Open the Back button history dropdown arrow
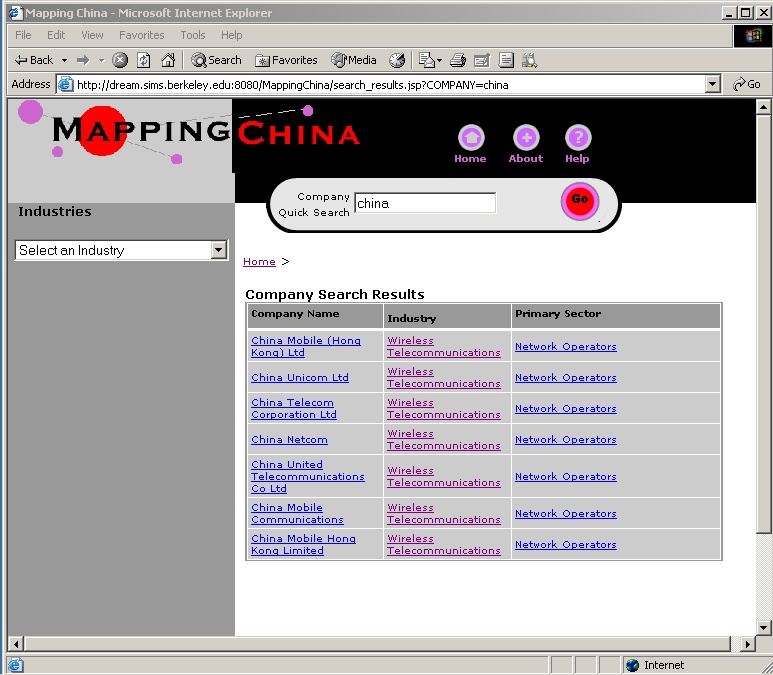 [64, 60]
